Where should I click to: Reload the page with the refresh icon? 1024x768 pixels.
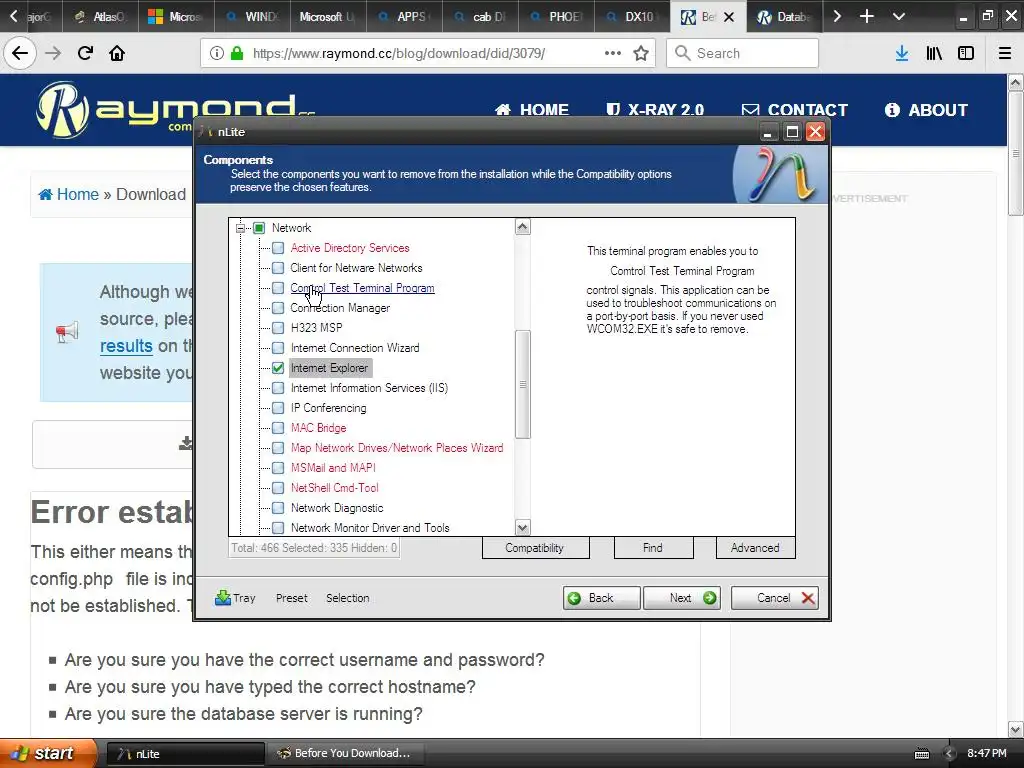(85, 53)
